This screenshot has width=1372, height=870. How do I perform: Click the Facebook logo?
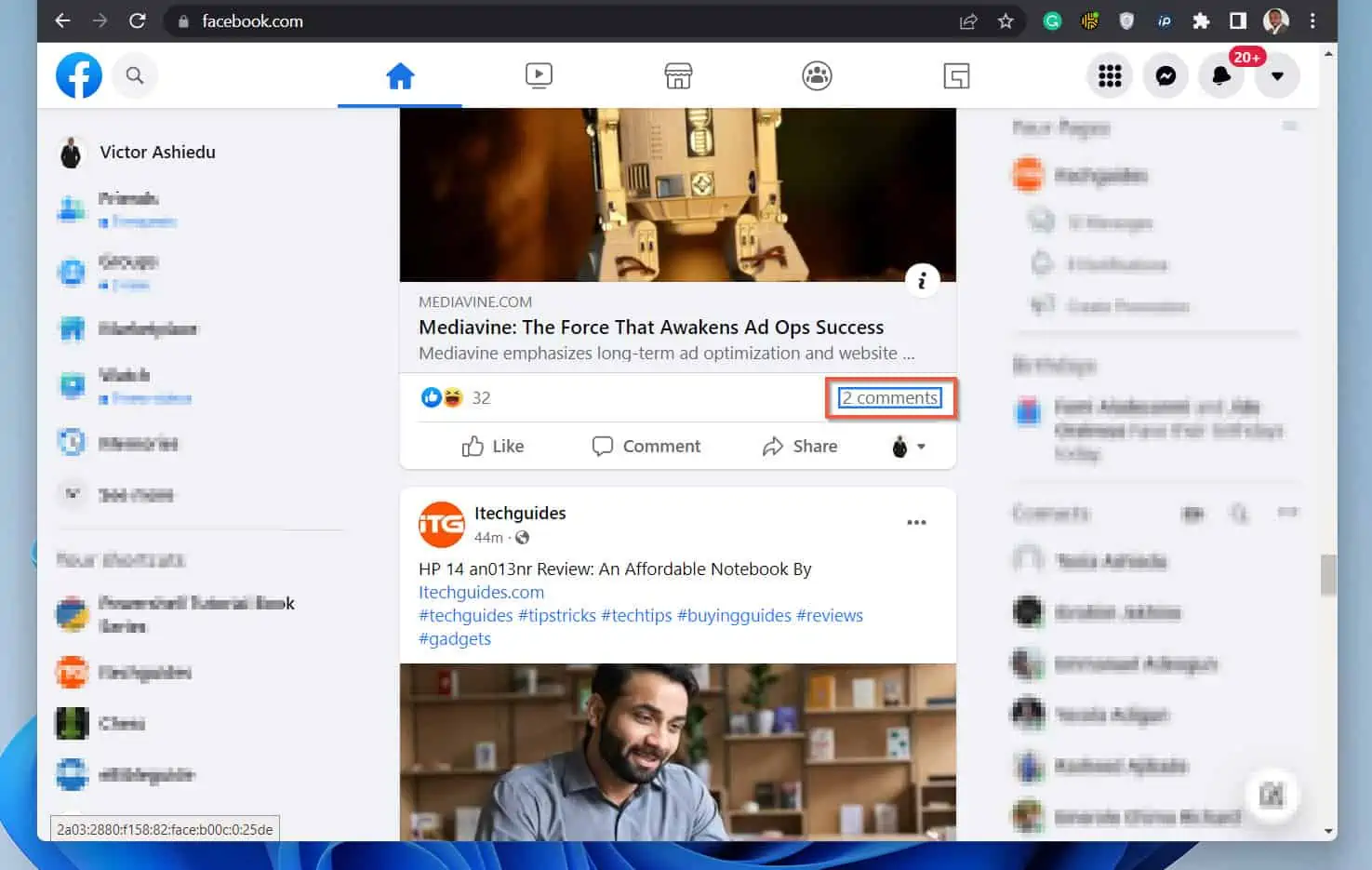click(79, 75)
